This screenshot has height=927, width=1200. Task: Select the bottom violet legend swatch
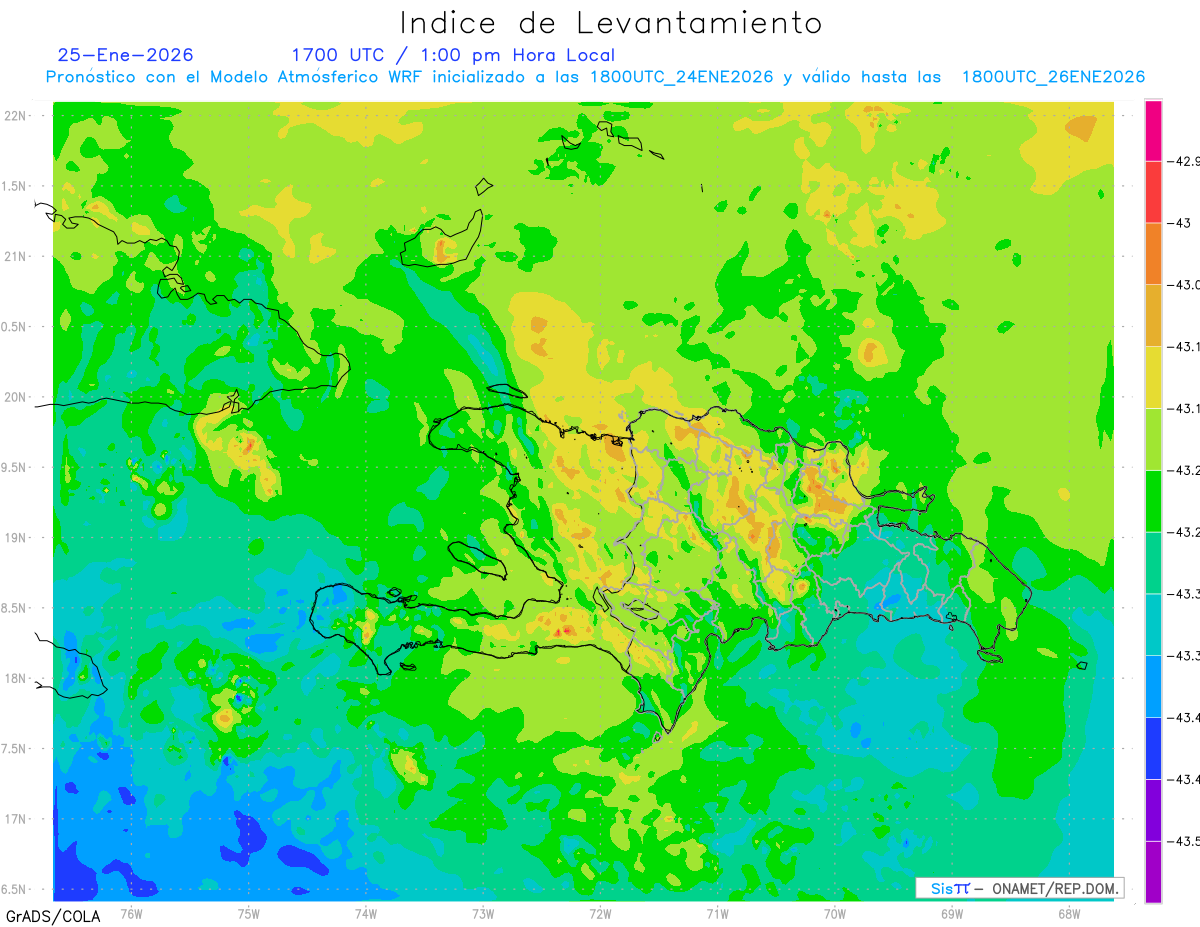pyautogui.click(x=1153, y=871)
